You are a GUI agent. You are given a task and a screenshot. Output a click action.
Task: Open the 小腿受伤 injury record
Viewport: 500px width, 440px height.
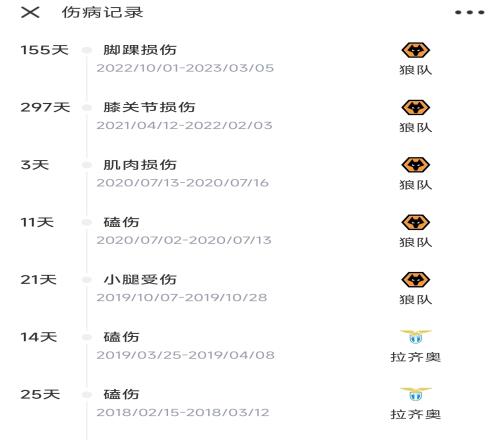tap(140, 280)
